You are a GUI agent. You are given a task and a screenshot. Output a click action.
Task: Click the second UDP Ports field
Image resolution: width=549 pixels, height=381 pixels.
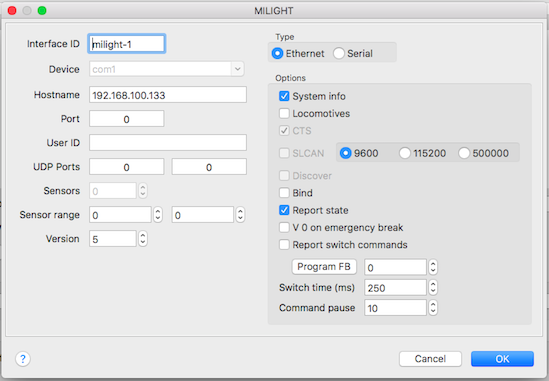209,167
